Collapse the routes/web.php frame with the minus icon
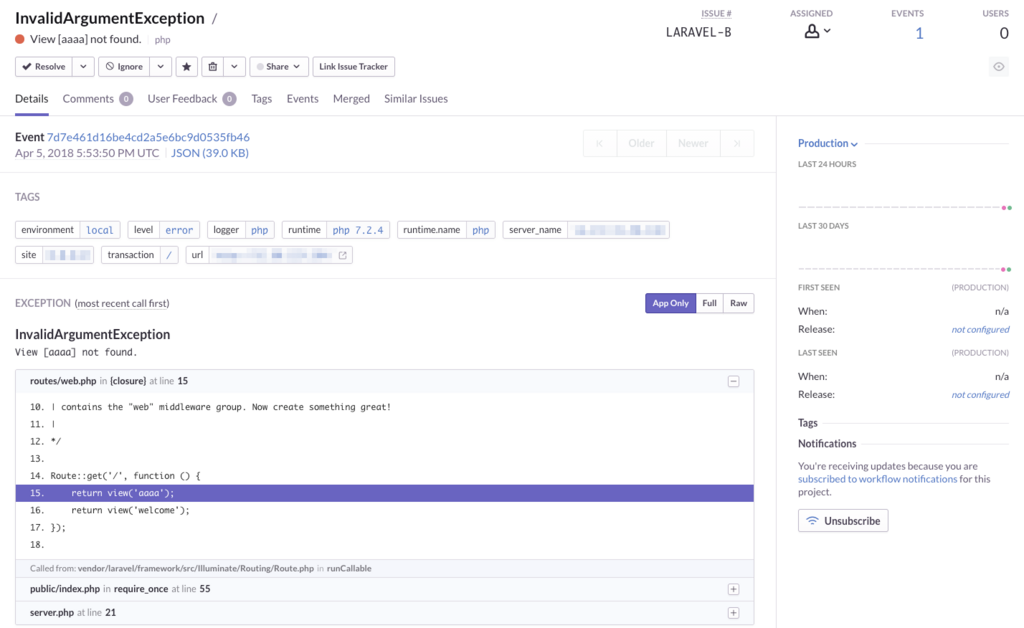Screen dimensions: 1024x628 point(733,381)
